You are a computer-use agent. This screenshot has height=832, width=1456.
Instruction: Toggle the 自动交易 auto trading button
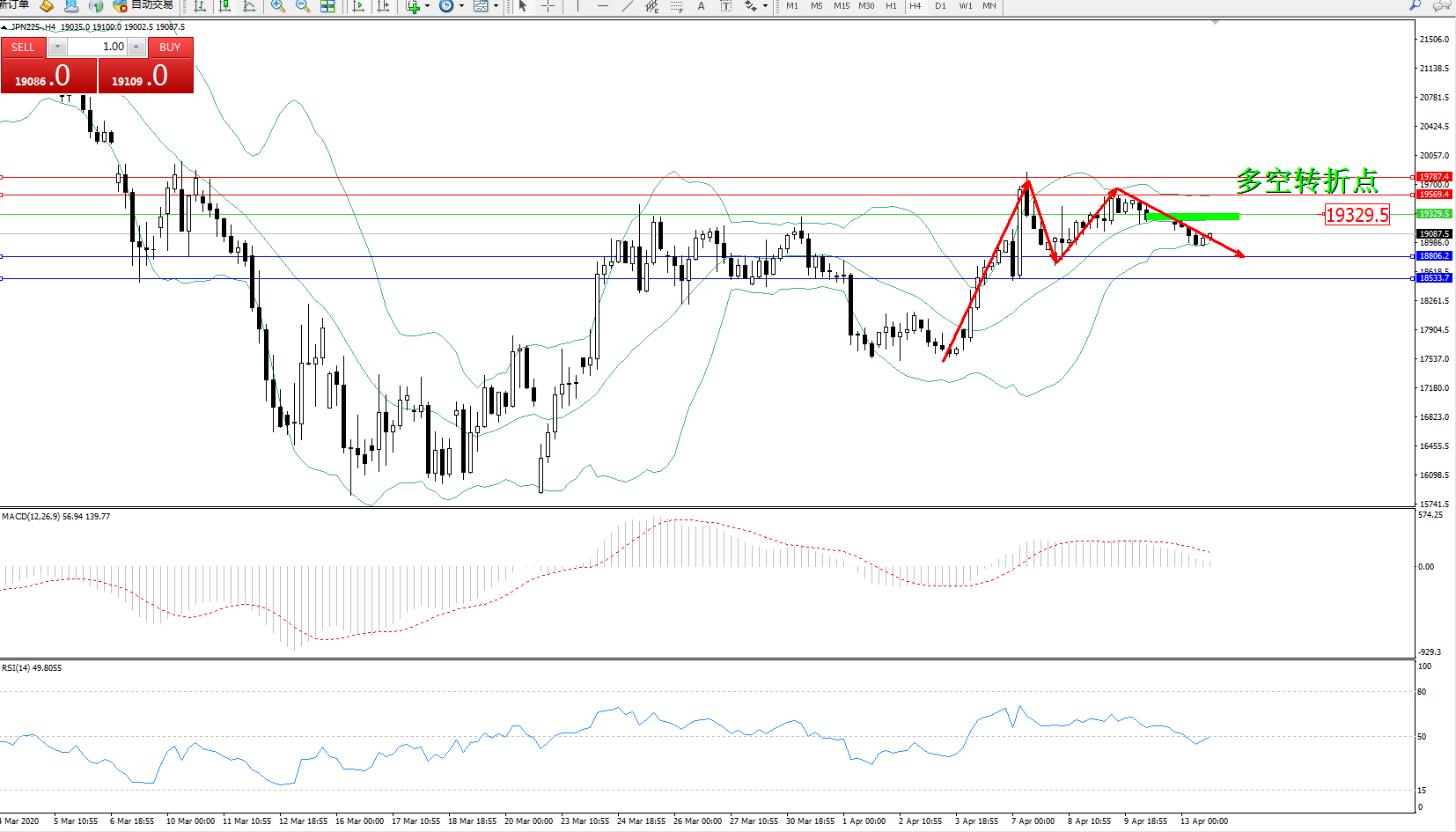pyautogui.click(x=143, y=5)
